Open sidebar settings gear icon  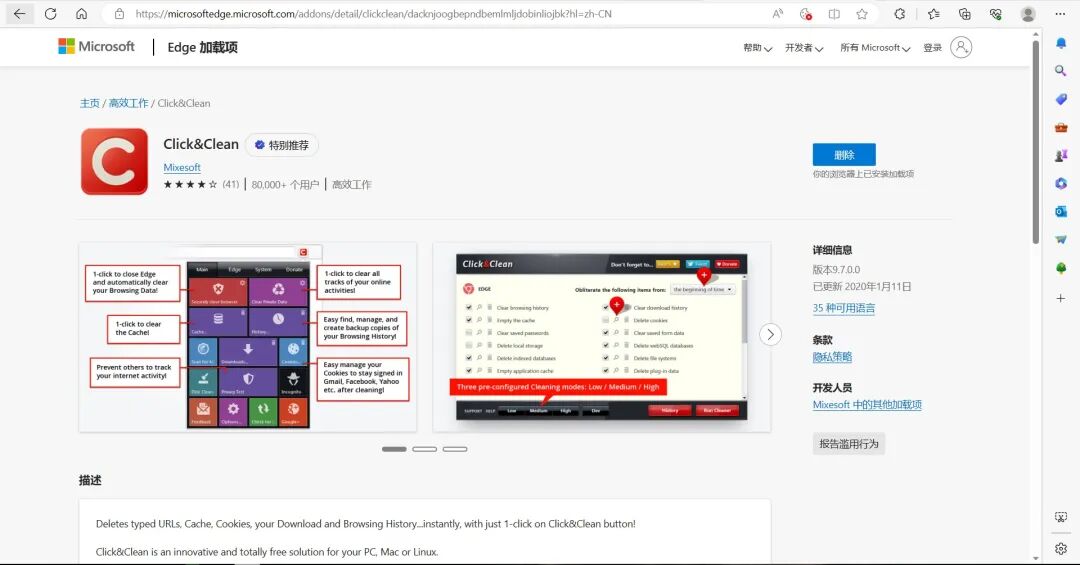coord(1061,548)
